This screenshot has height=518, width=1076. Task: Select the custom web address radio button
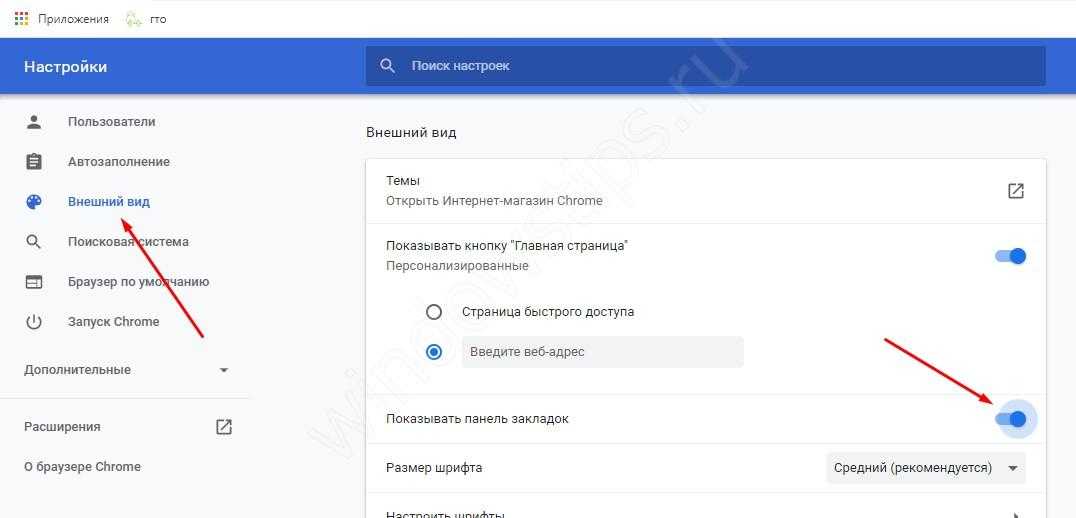coord(434,352)
